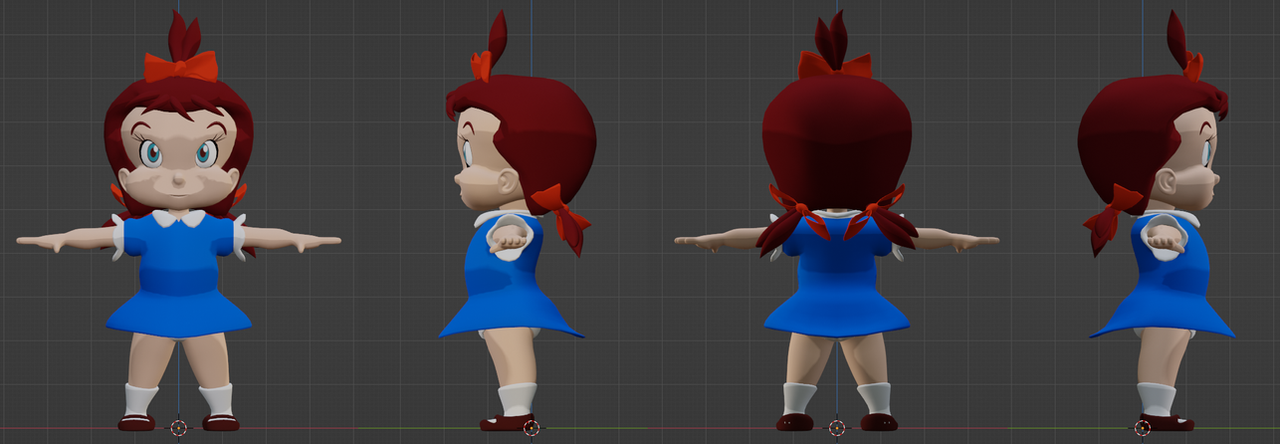This screenshot has height=444, width=1280.
Task: Click the 3D cursor under the front-facing character
Action: 178,427
